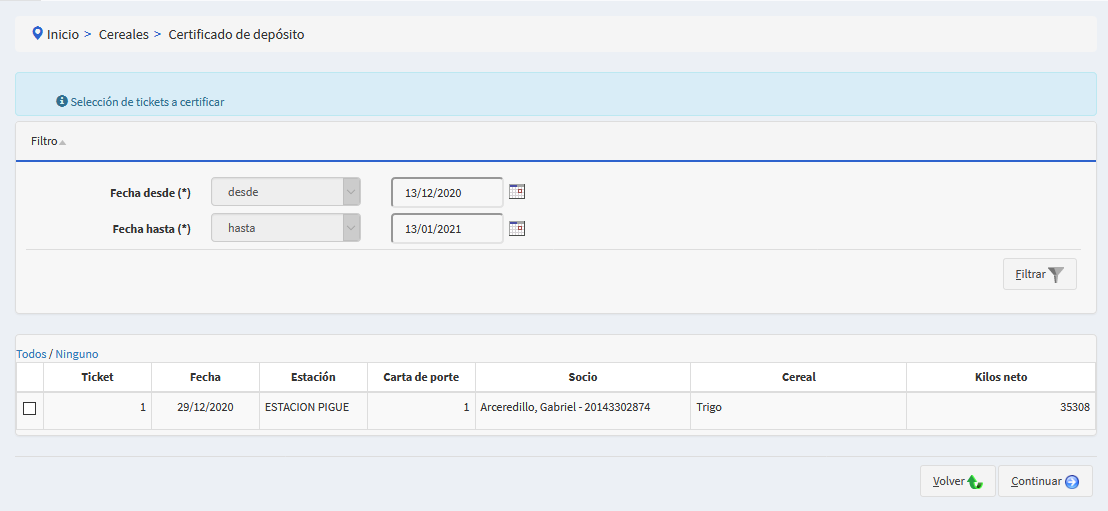Click the Certificado de depósito breadcrumb
This screenshot has width=1108, height=511.
click(236, 34)
